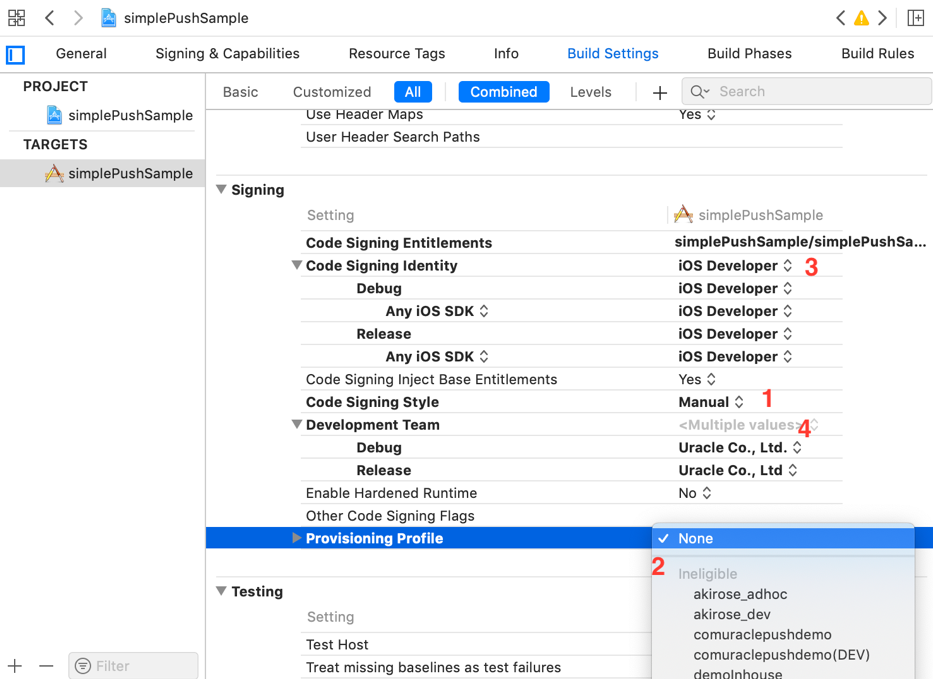Collapse the Signing section

221,190
